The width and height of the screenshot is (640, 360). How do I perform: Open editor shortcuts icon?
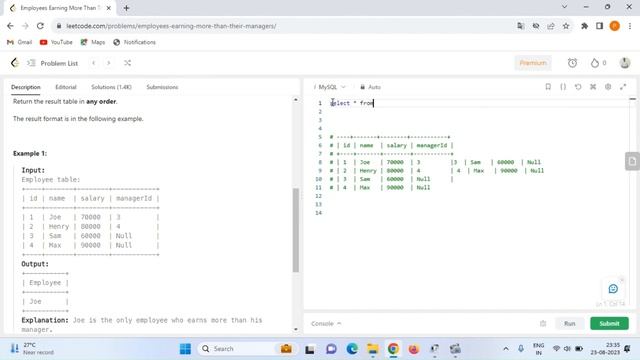pyautogui.click(x=593, y=87)
